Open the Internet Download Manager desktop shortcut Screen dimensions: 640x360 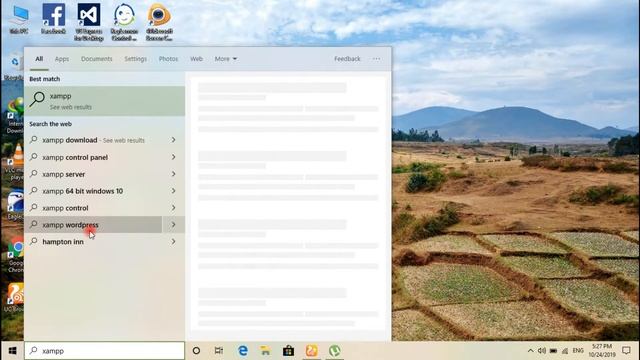(x=16, y=116)
